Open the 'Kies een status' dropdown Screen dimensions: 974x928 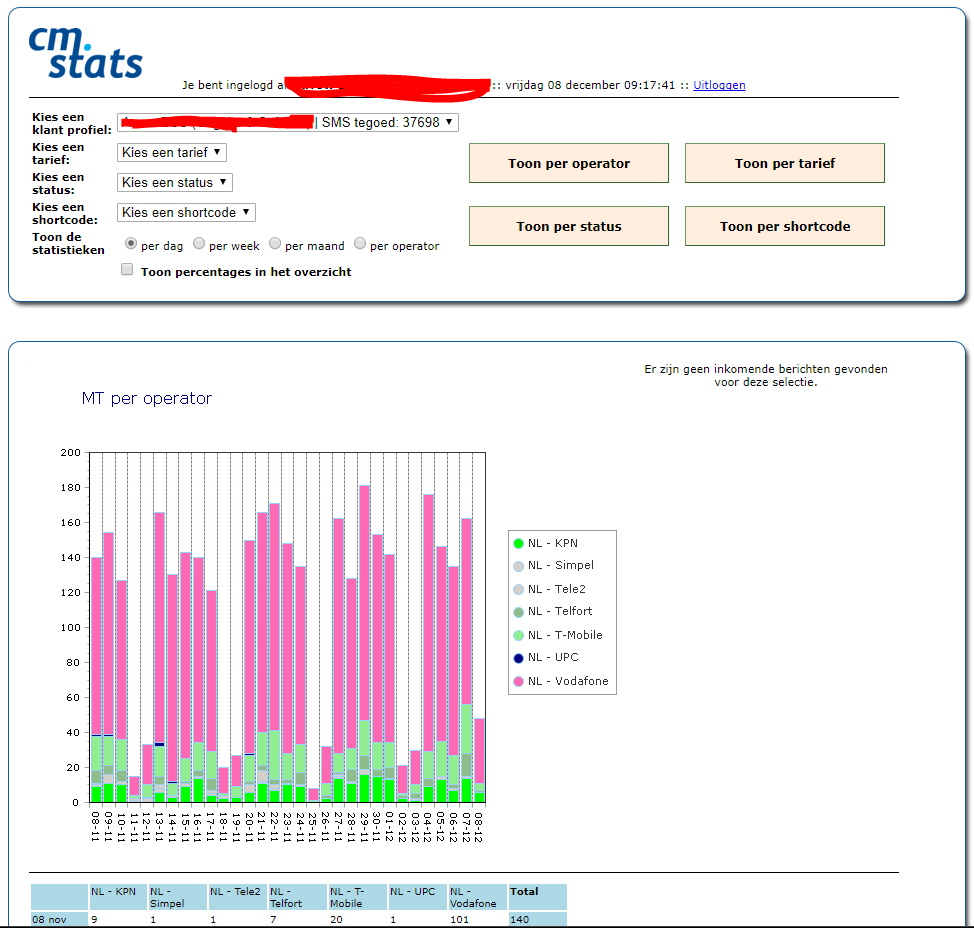pyautogui.click(x=175, y=182)
